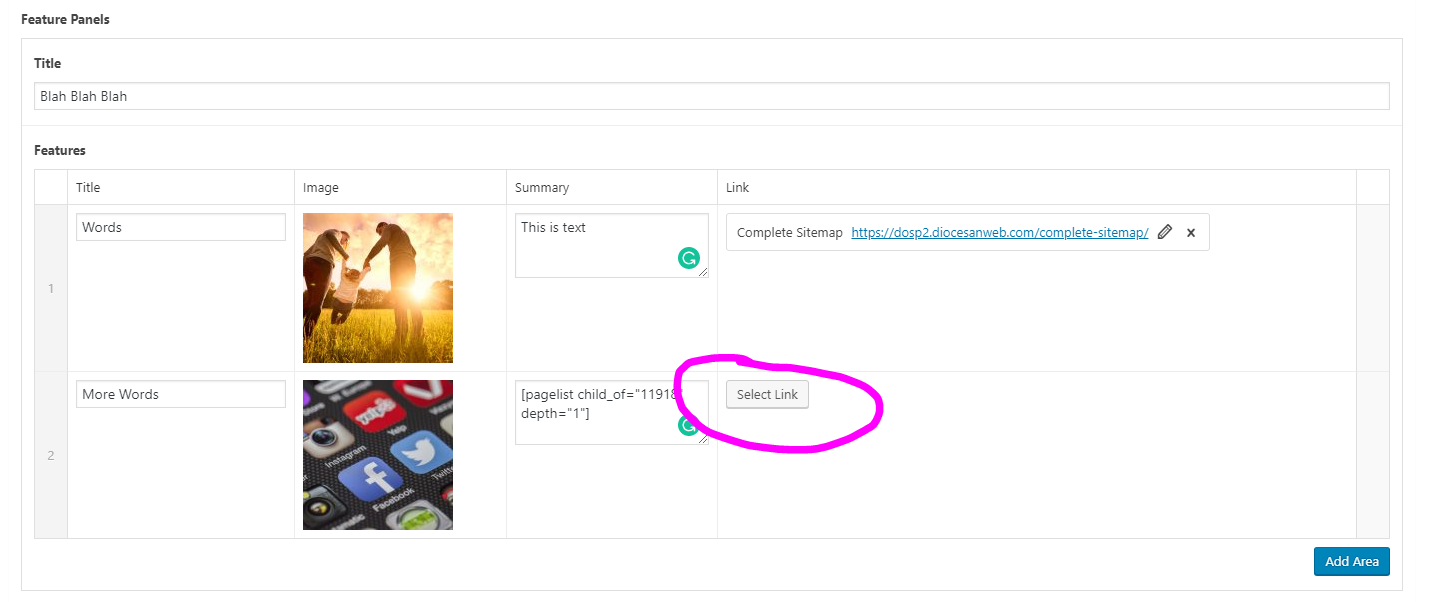Viewport: 1430px width, 602px height.
Task: Click the "More Words" feature title input
Action: pos(180,394)
